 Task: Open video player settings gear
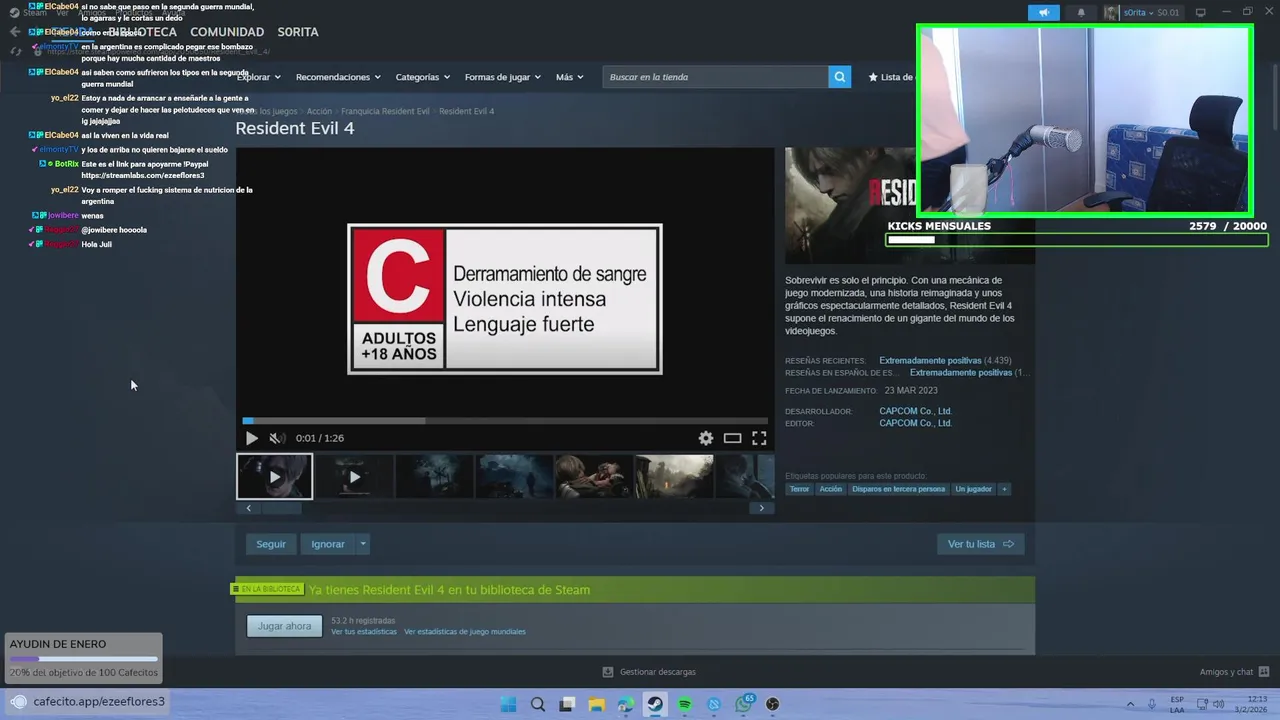click(706, 438)
